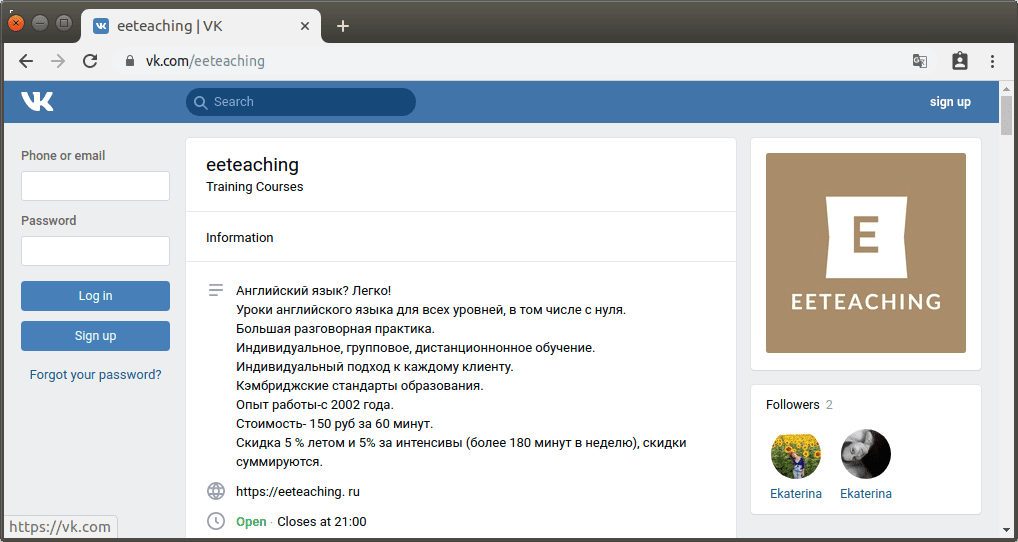Click the description lines icon
Image resolution: width=1018 pixels, height=542 pixels.
click(x=216, y=289)
